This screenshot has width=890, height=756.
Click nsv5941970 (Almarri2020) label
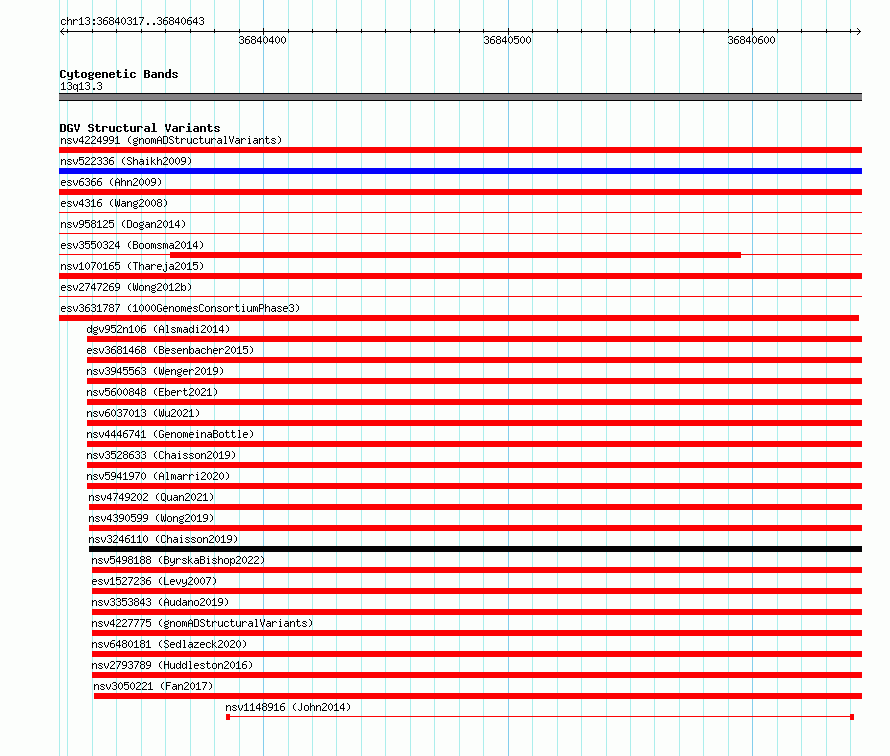[x=158, y=476]
